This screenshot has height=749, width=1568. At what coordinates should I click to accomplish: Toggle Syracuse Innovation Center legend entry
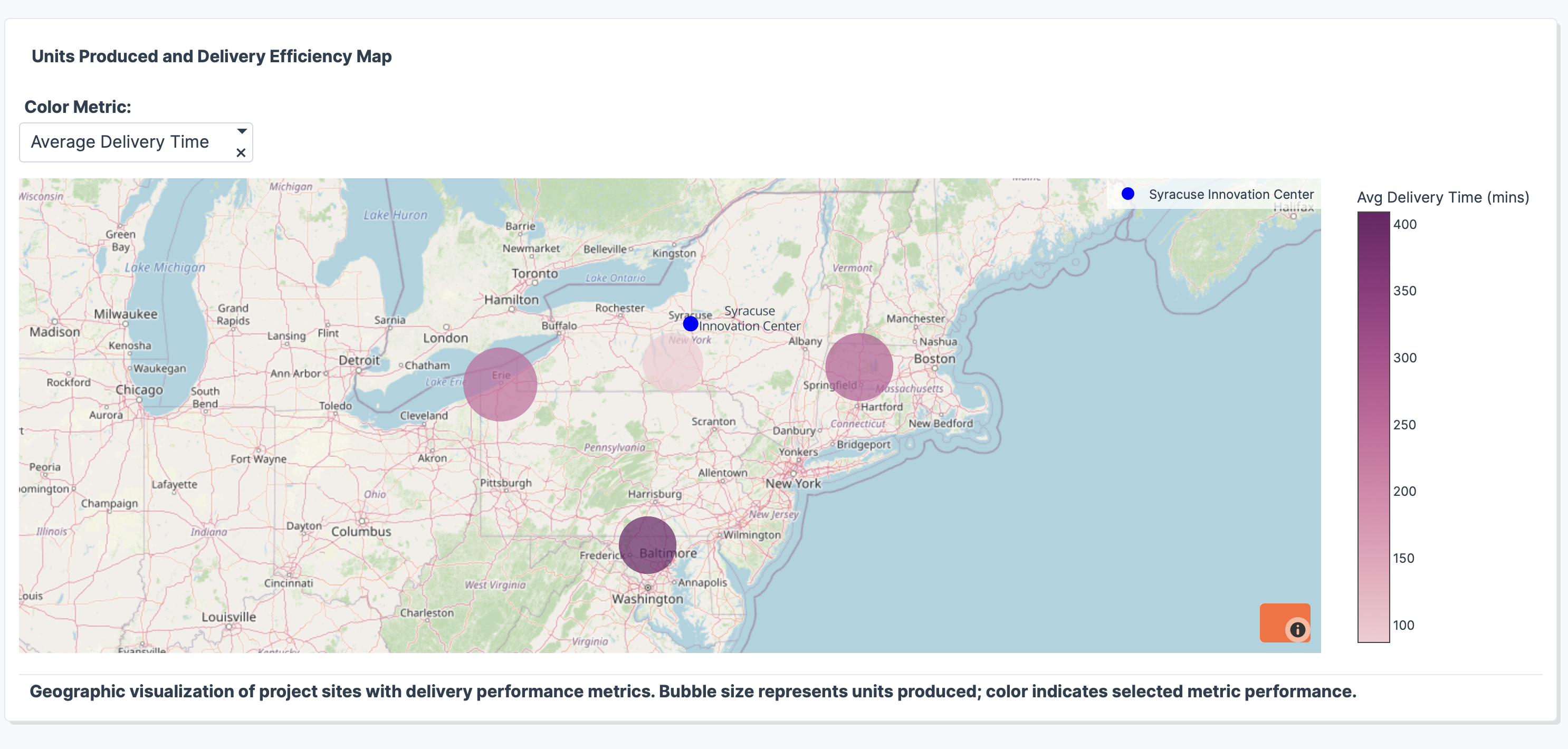[1230, 195]
